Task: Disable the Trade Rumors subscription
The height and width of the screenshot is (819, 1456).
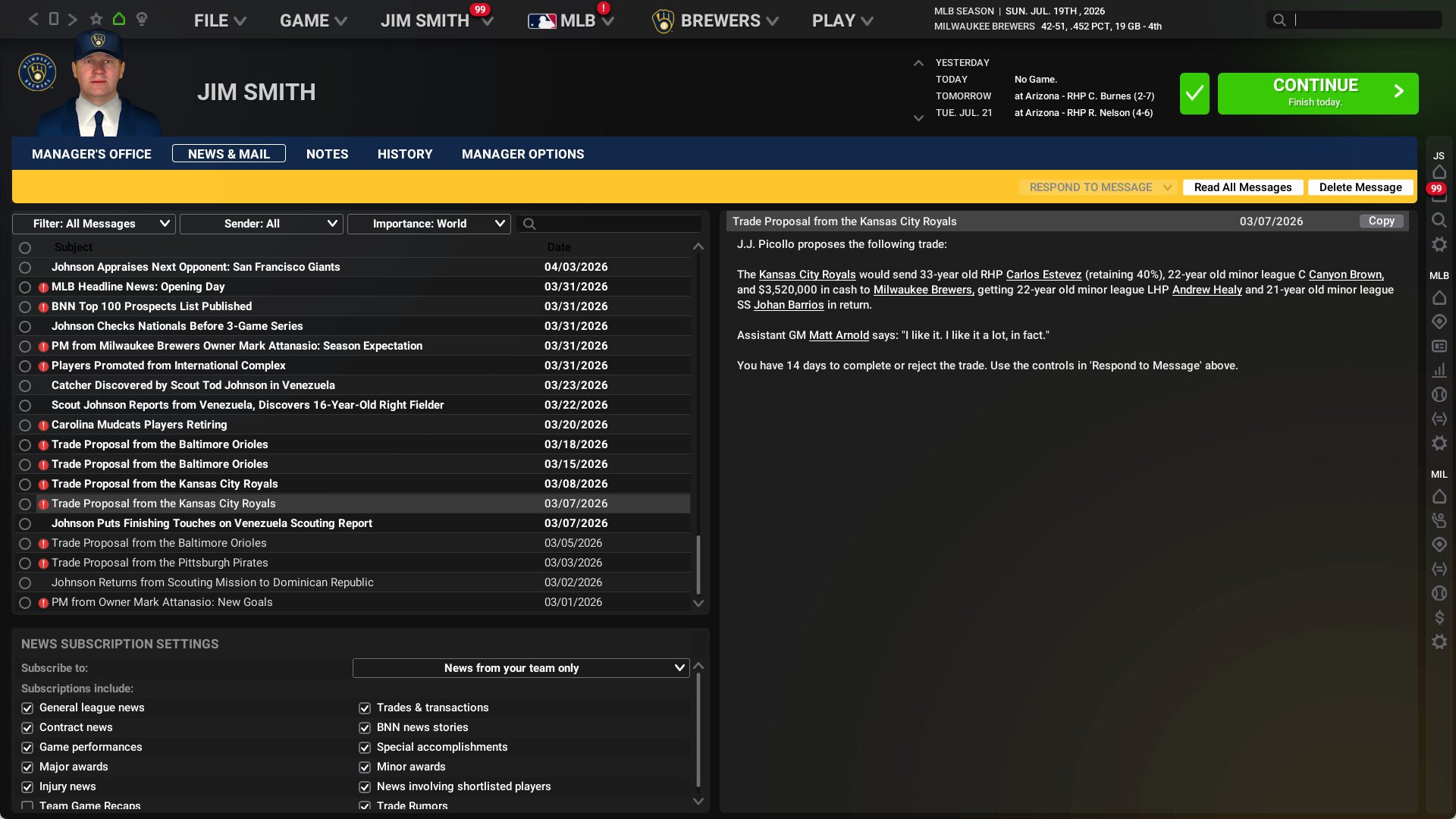Action: (365, 806)
